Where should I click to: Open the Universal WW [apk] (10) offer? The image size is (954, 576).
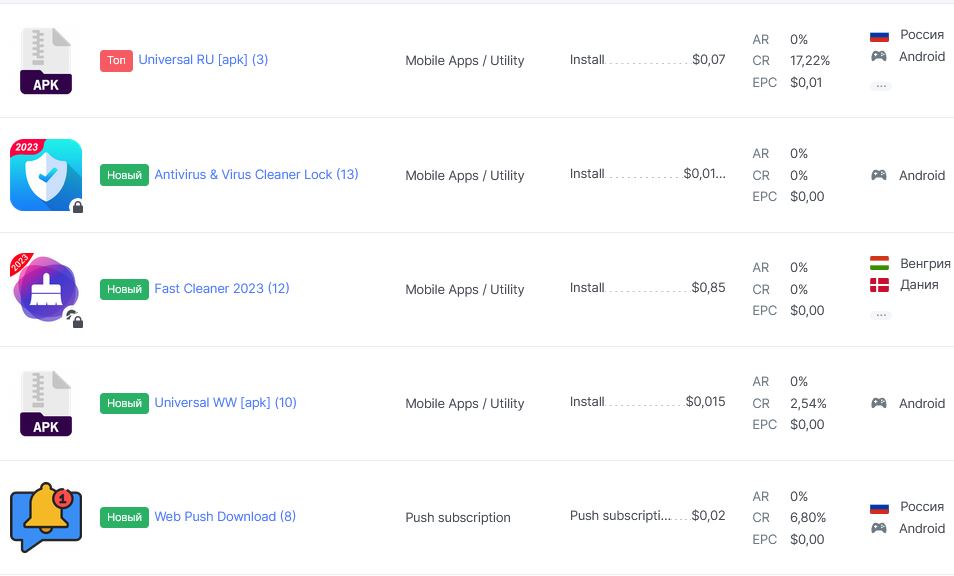pyautogui.click(x=225, y=402)
